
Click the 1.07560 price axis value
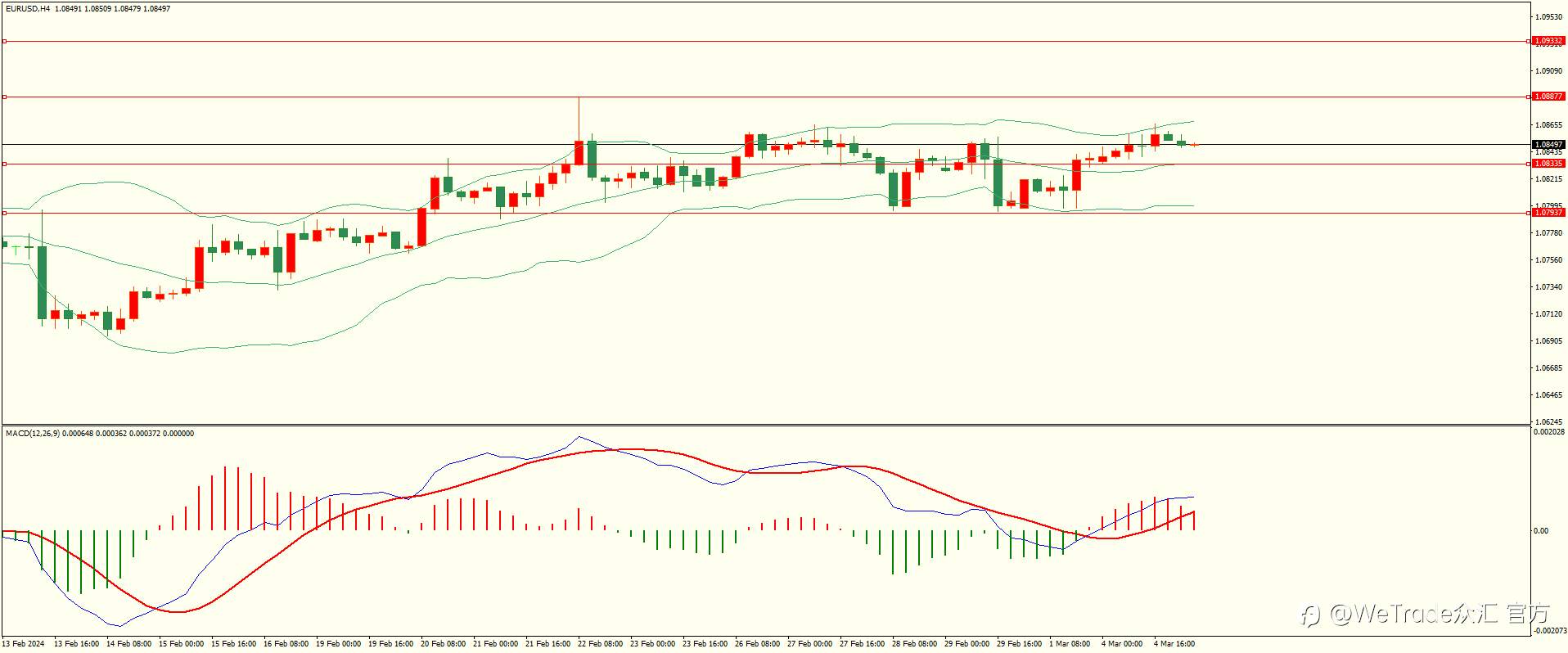click(1548, 260)
